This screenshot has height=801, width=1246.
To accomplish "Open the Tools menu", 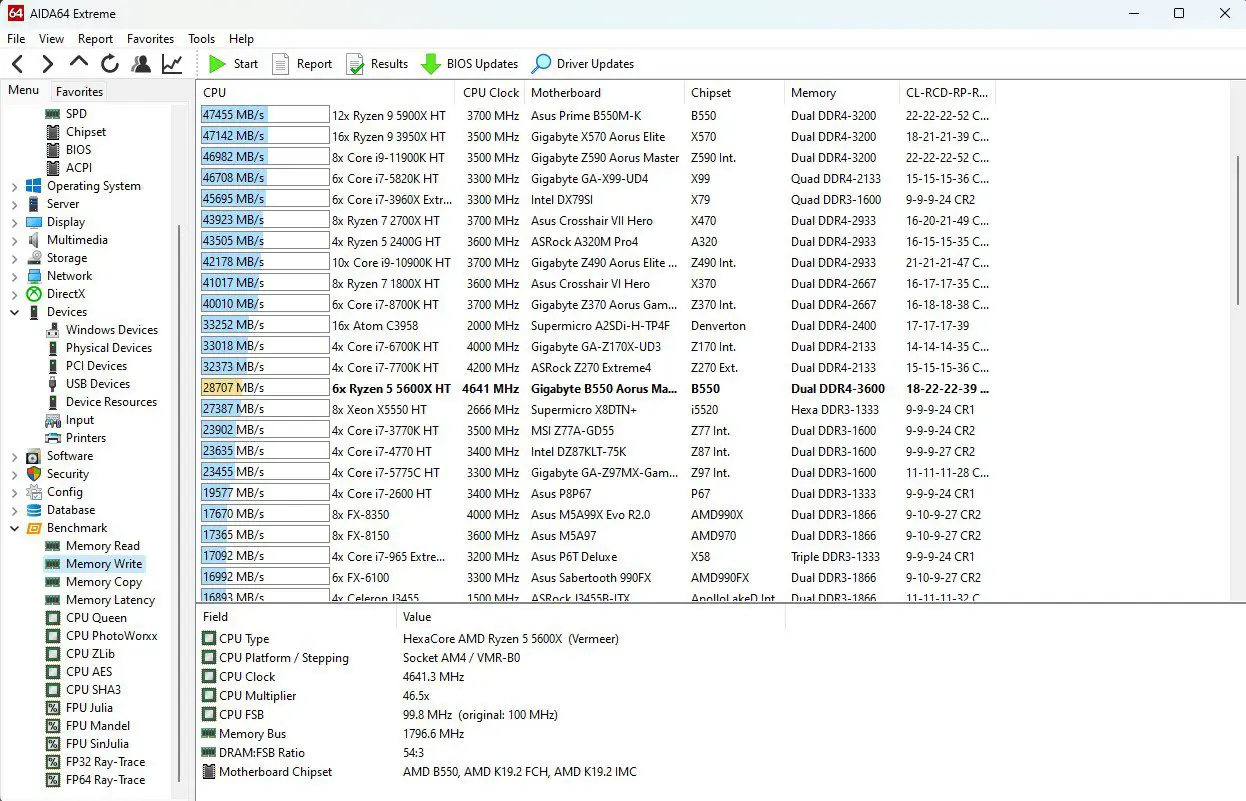I will pyautogui.click(x=202, y=39).
